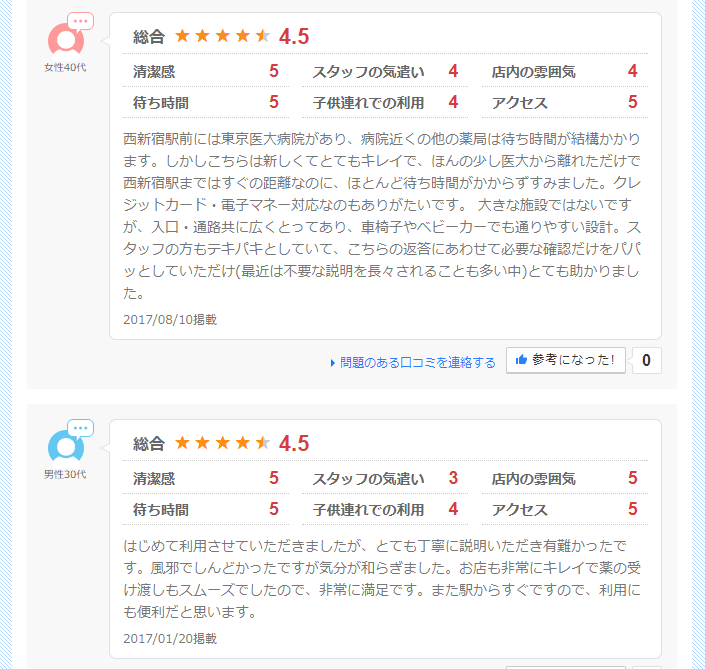Click the star rating in the first review

[222, 36]
